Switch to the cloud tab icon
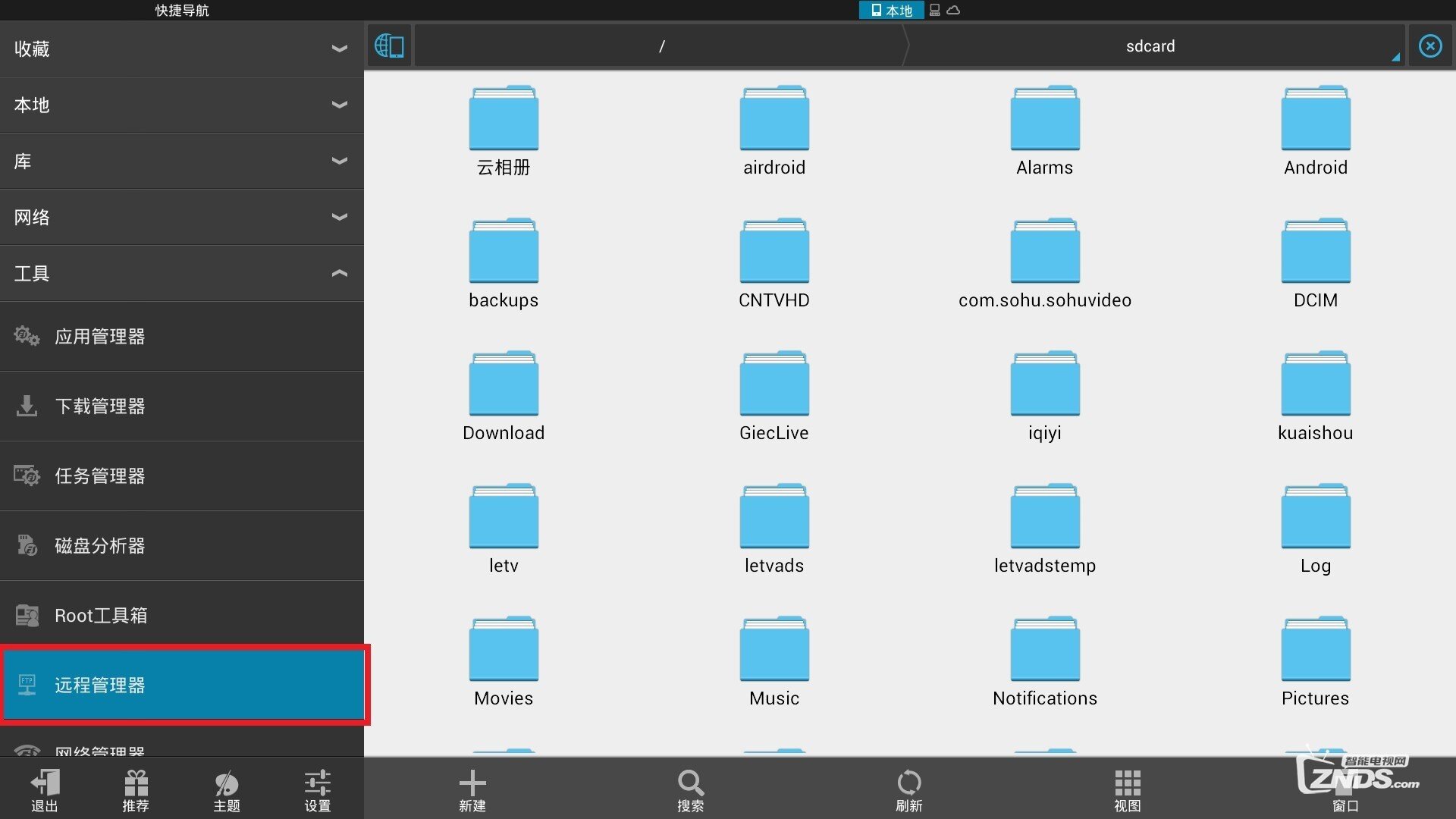The image size is (1456, 819). point(954,10)
